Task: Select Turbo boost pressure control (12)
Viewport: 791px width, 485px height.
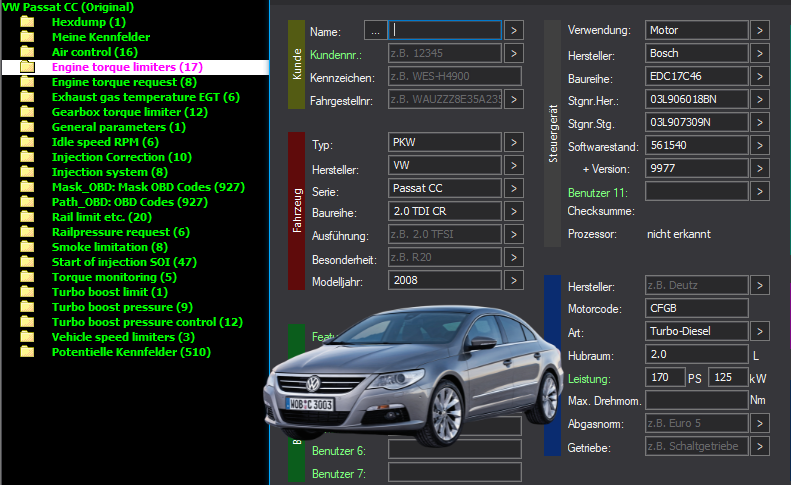Action: pyautogui.click(x=147, y=322)
